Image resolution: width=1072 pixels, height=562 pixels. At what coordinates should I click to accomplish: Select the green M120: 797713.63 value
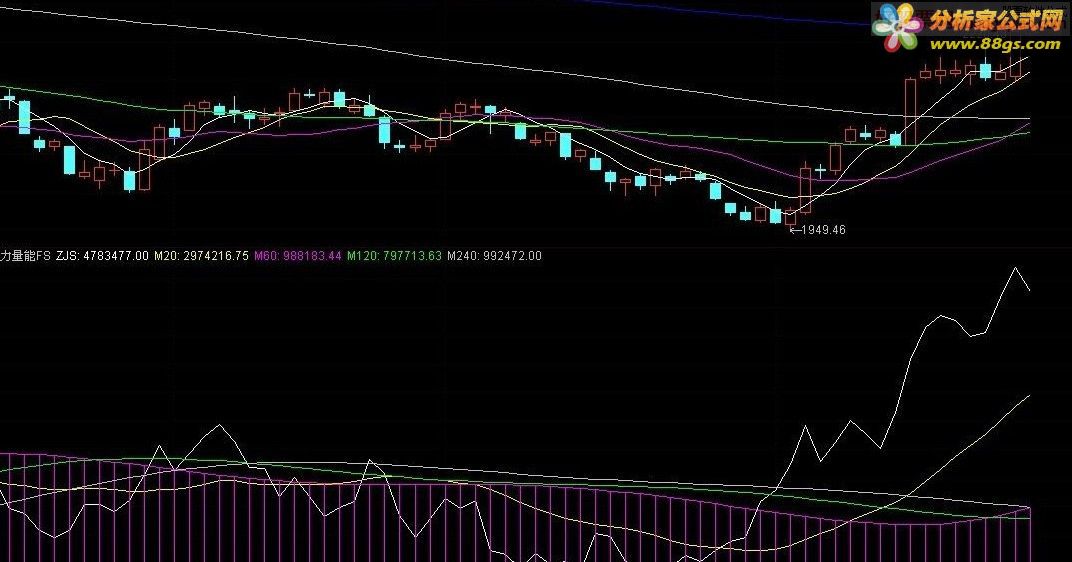point(394,256)
